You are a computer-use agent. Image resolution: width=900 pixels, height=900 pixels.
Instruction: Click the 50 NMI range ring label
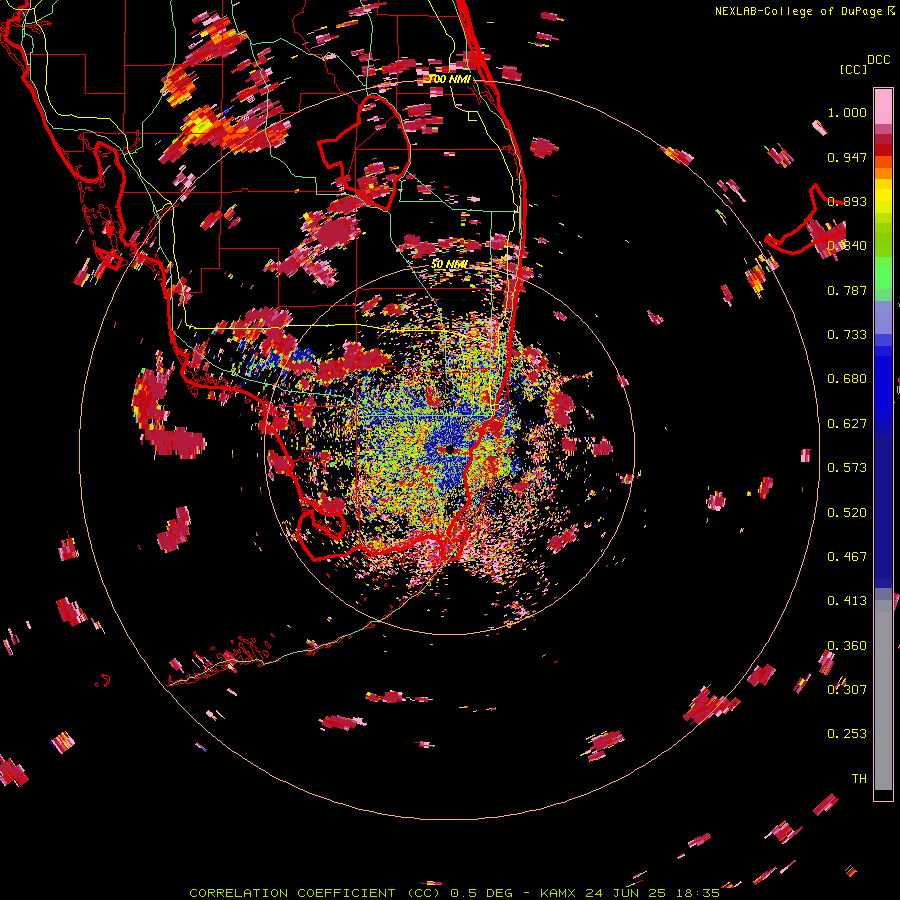449,264
